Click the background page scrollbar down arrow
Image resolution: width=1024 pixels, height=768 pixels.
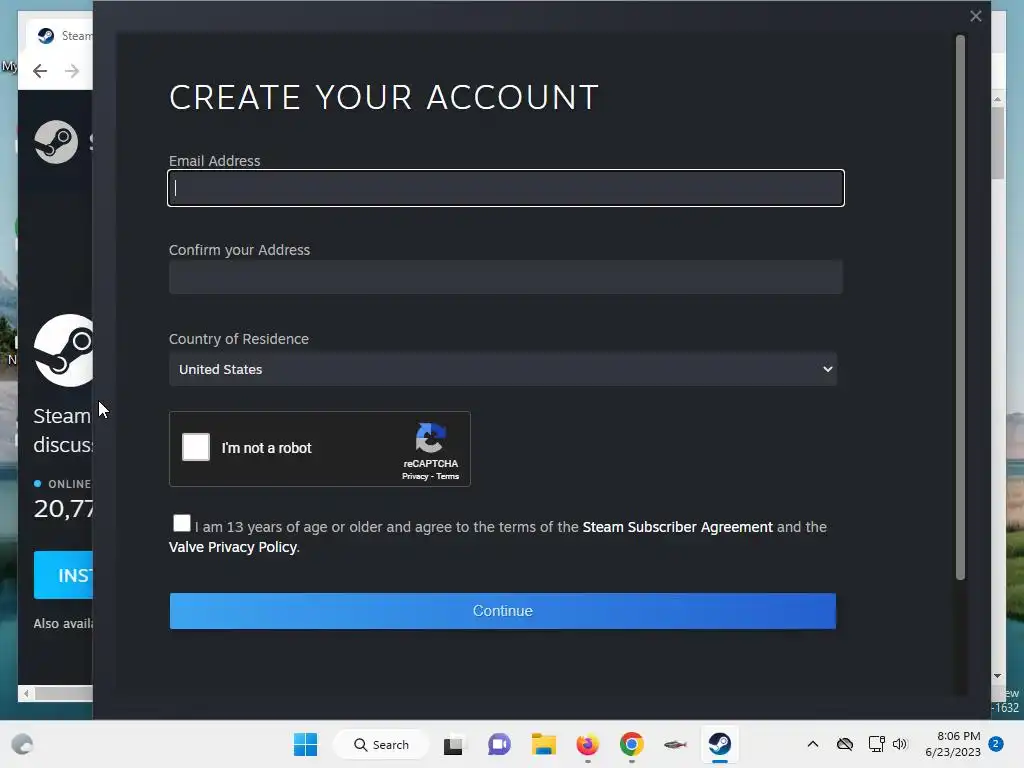tap(997, 676)
